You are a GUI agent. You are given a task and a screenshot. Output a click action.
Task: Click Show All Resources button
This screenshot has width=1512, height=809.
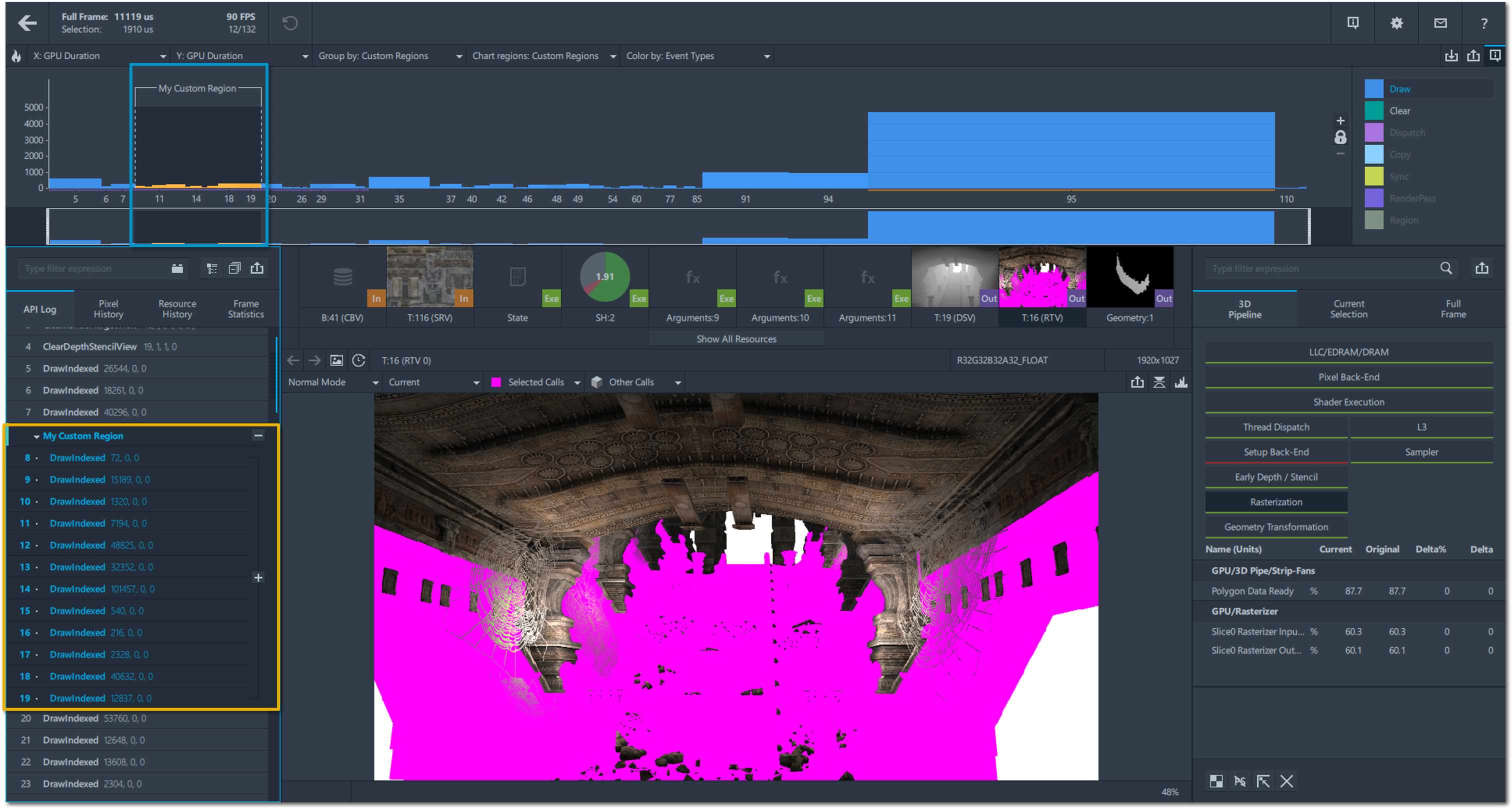pyautogui.click(x=736, y=338)
